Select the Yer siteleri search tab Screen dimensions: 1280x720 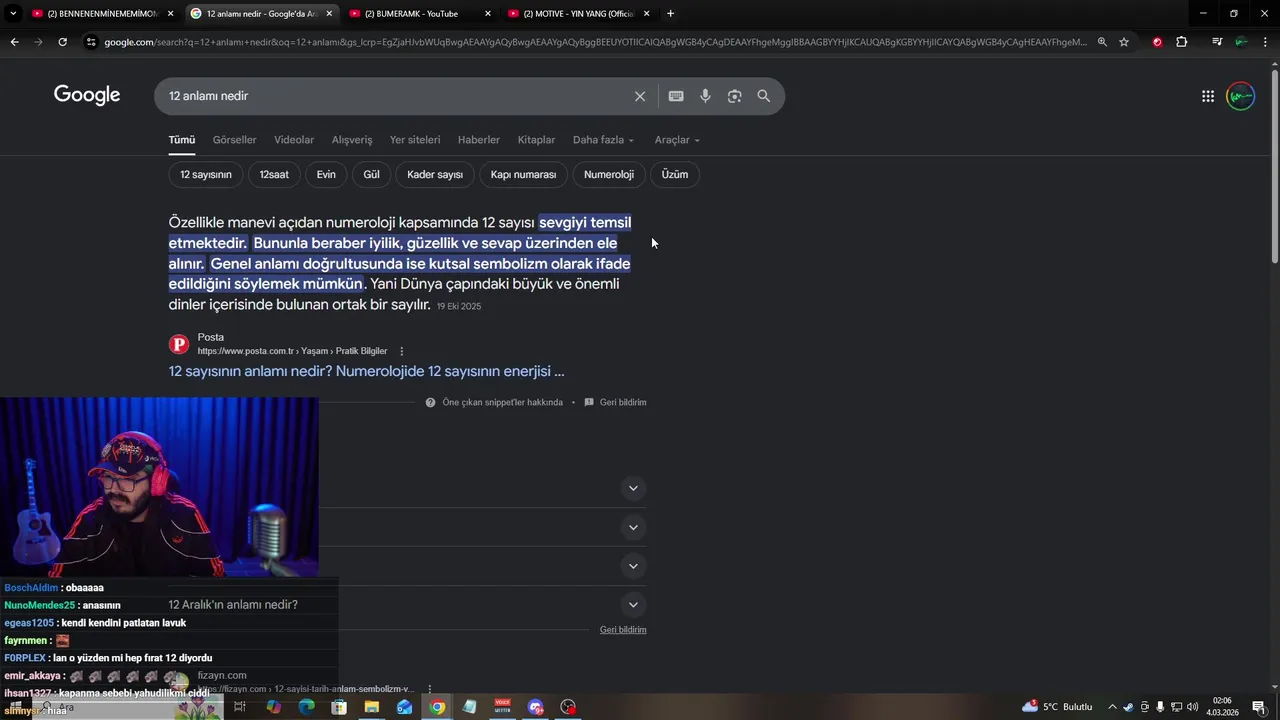pos(415,140)
